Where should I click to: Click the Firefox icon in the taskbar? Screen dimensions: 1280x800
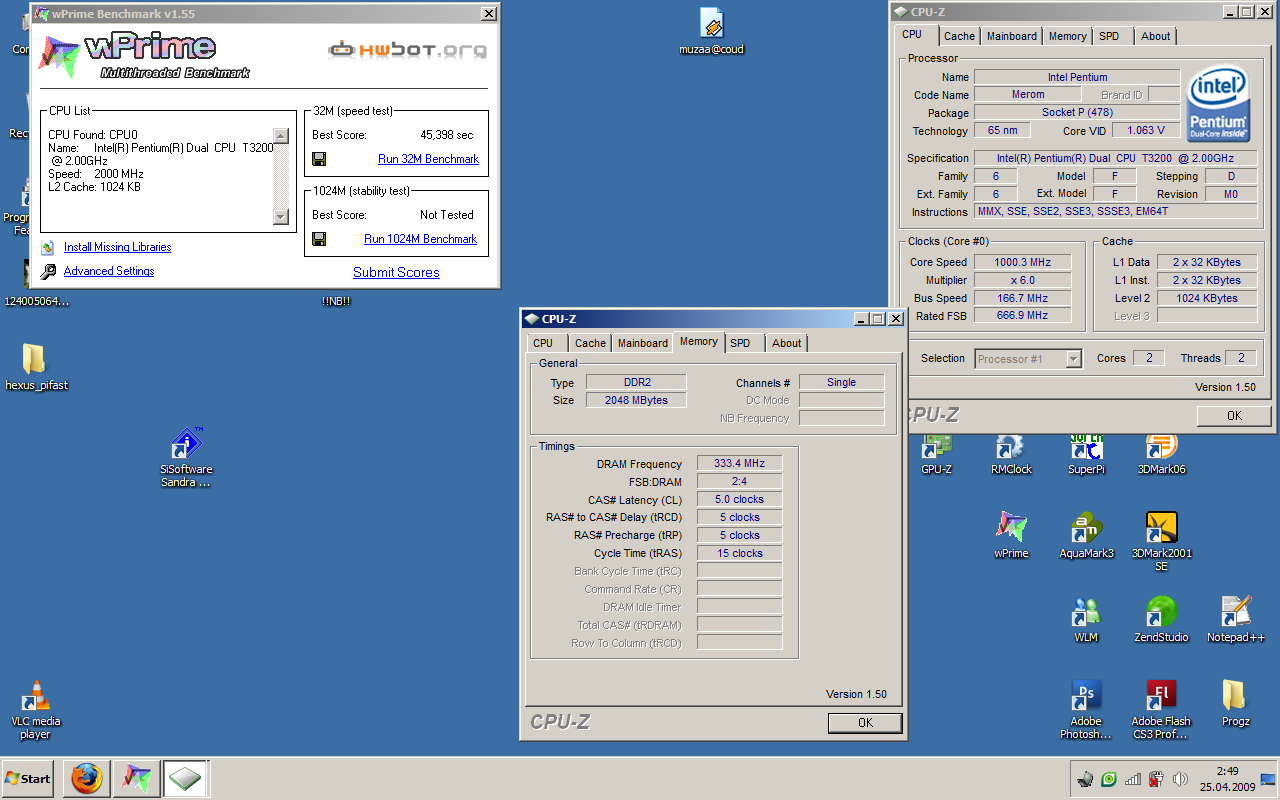pyautogui.click(x=86, y=778)
